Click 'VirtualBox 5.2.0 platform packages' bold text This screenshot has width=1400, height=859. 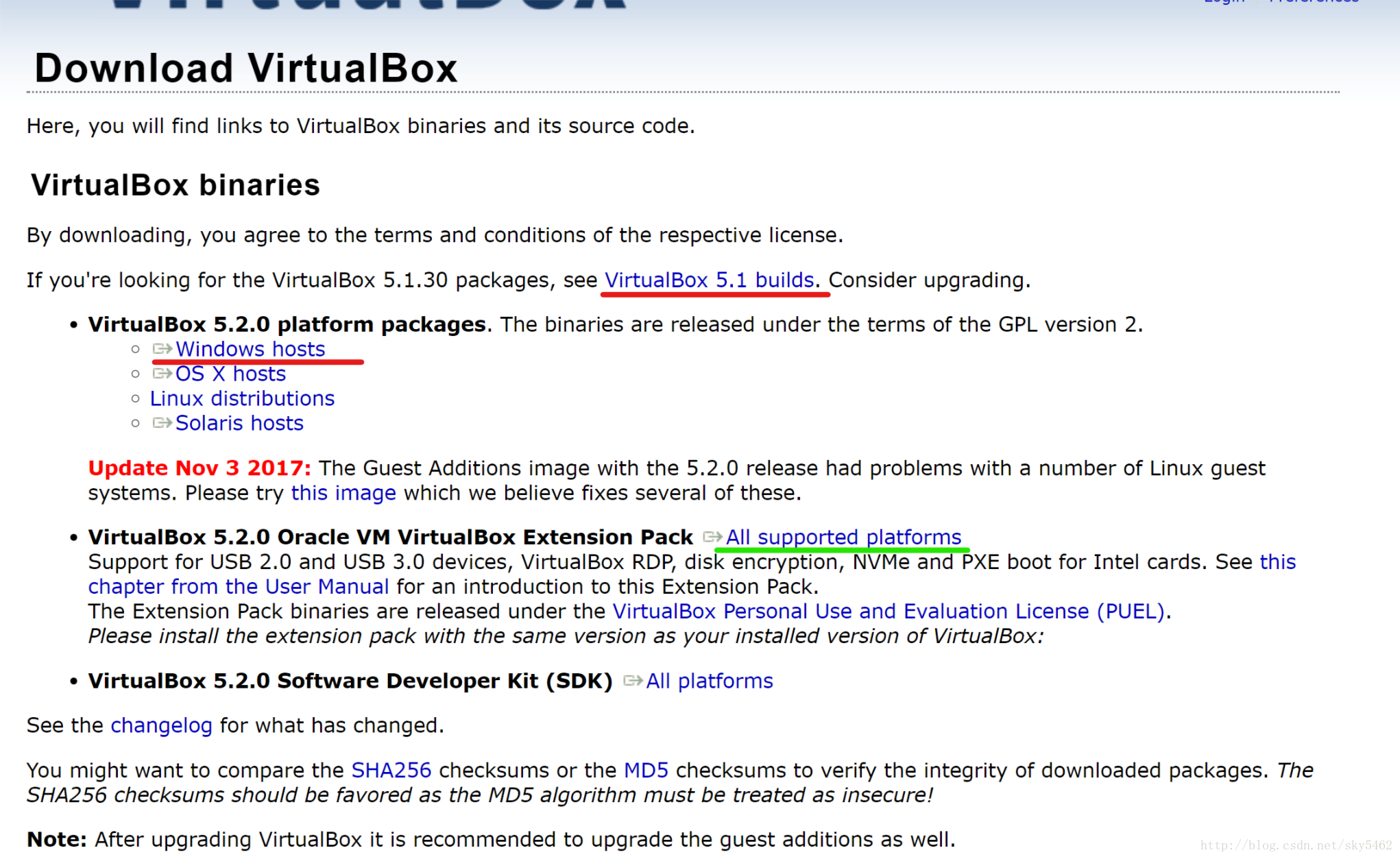(x=287, y=324)
